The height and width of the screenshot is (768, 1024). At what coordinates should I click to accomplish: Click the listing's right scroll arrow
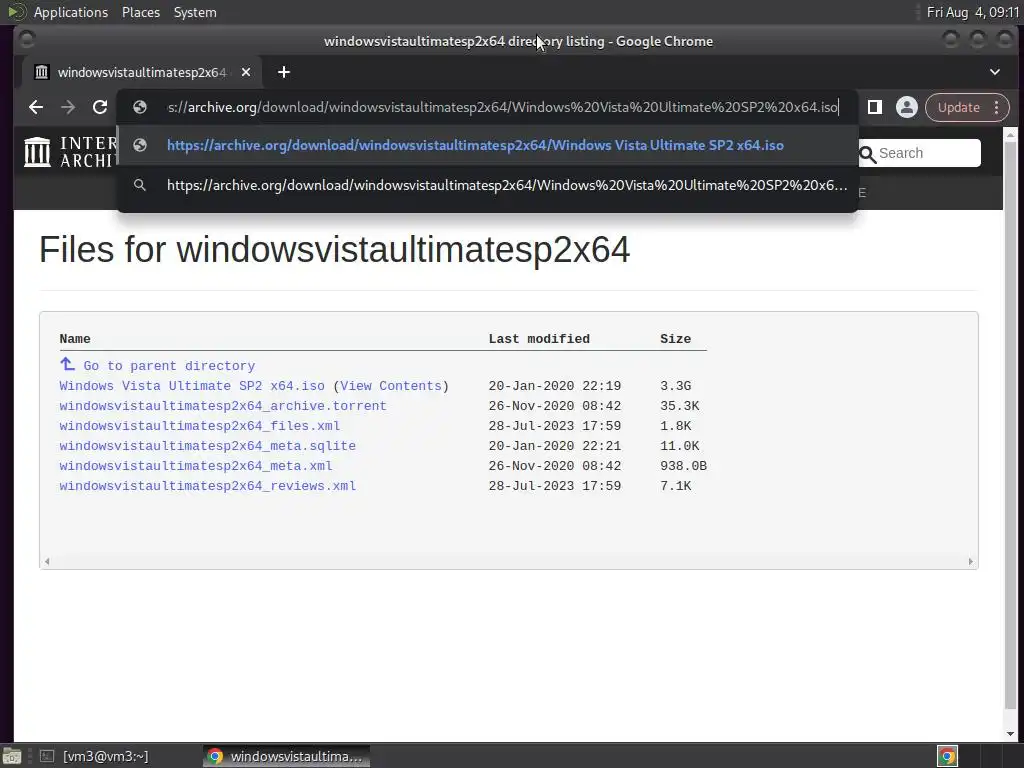pyautogui.click(x=970, y=562)
